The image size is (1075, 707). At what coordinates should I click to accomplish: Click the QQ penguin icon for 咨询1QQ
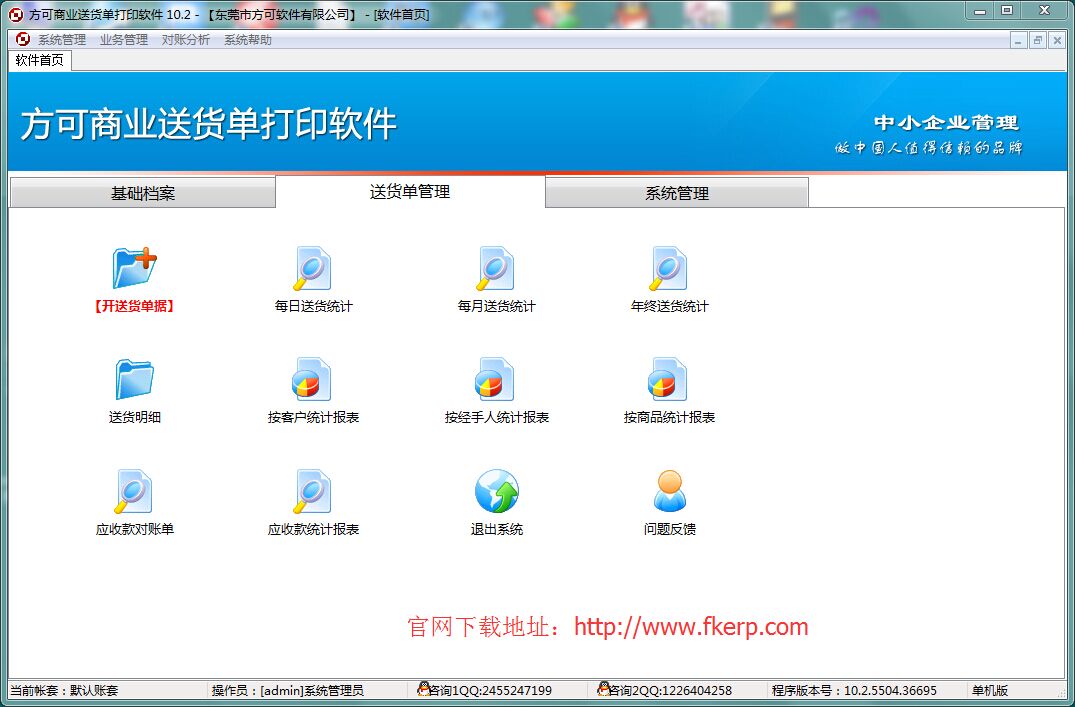coord(424,689)
